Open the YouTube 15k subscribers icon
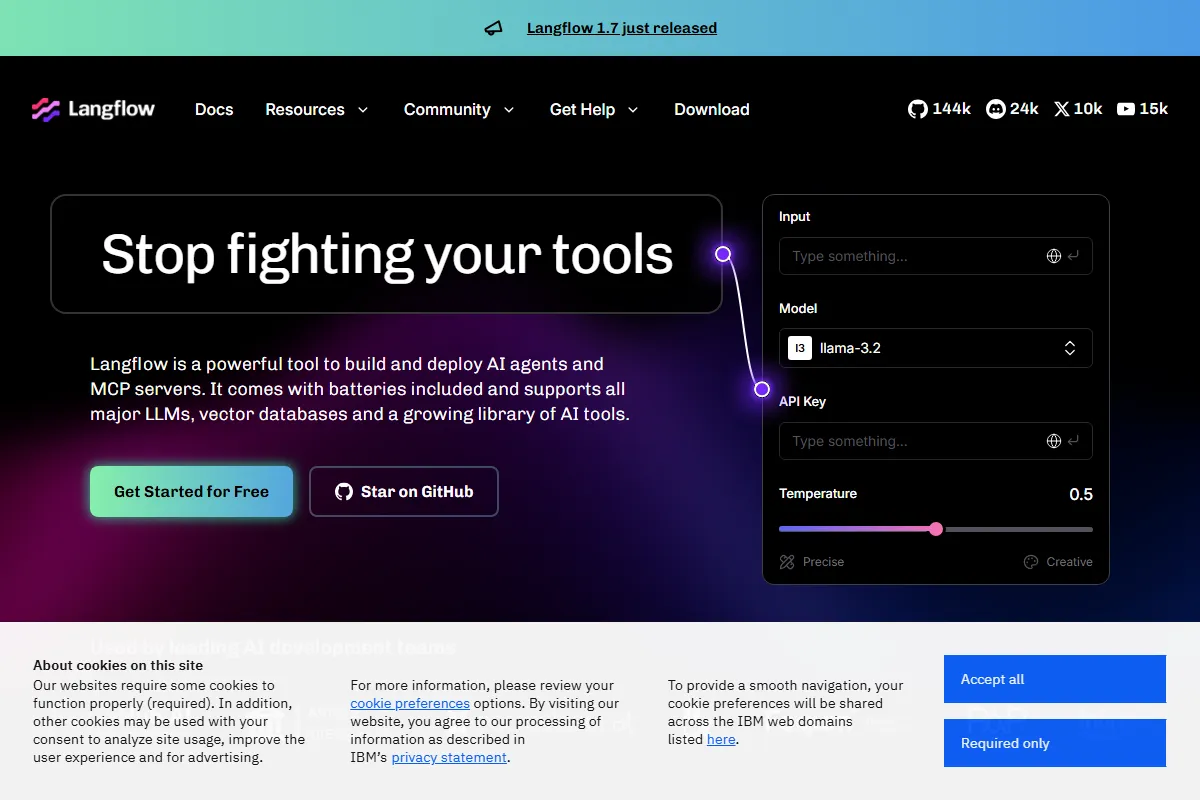 pos(1126,109)
